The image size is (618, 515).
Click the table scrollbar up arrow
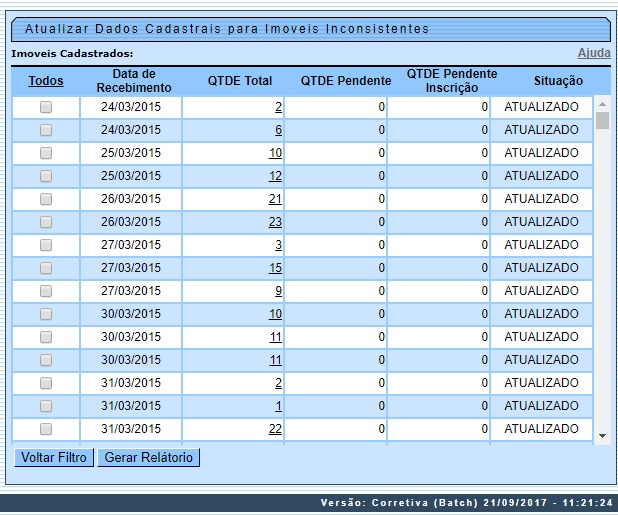tap(602, 103)
